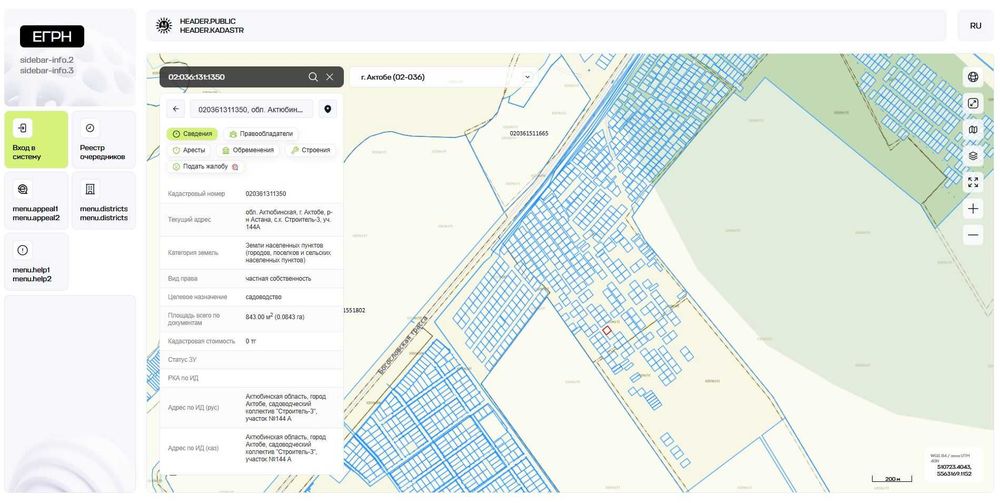Click the search magnifier icon
1000x503 pixels.
[x=313, y=77]
